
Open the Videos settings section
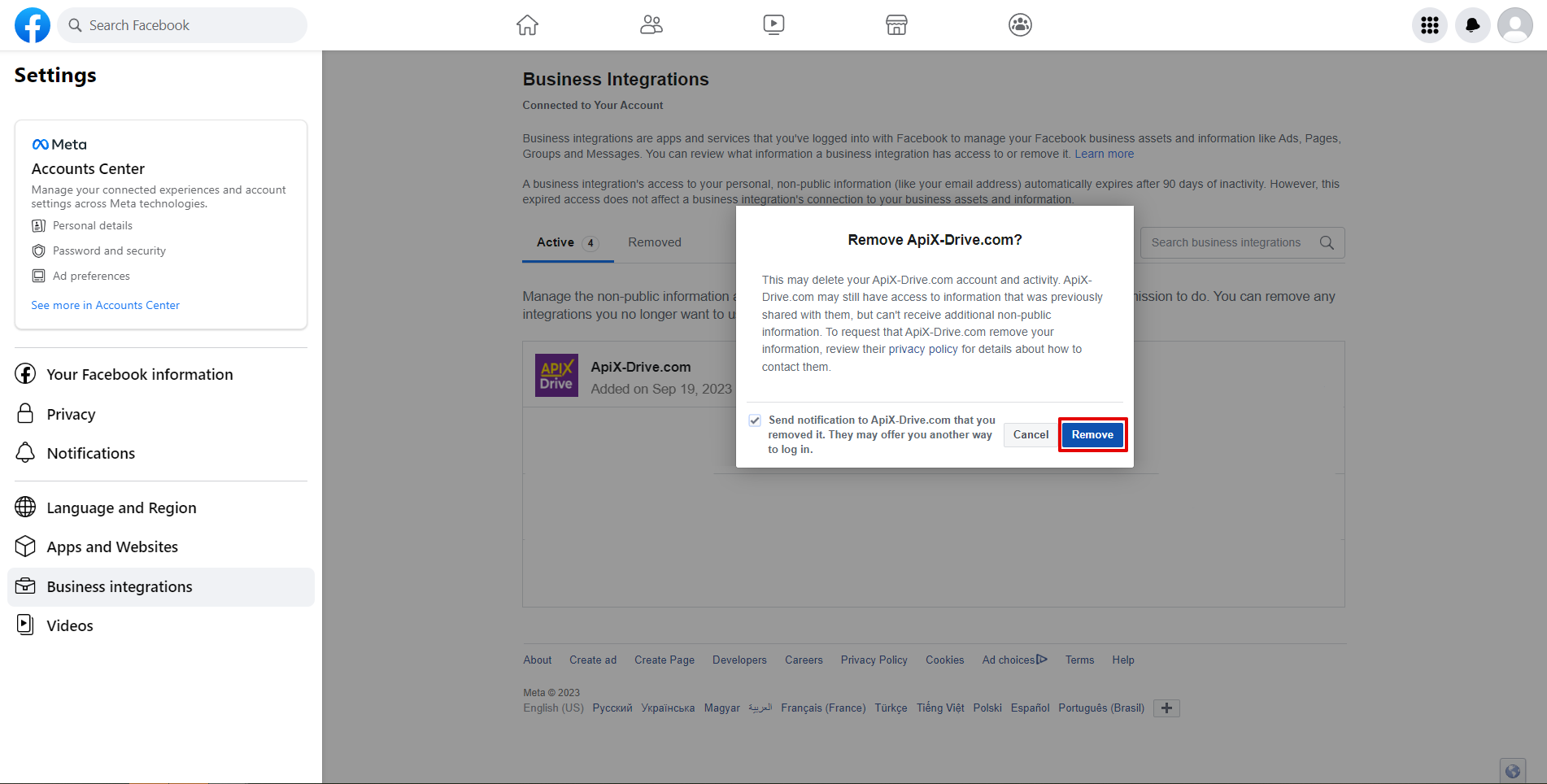[x=161, y=625]
